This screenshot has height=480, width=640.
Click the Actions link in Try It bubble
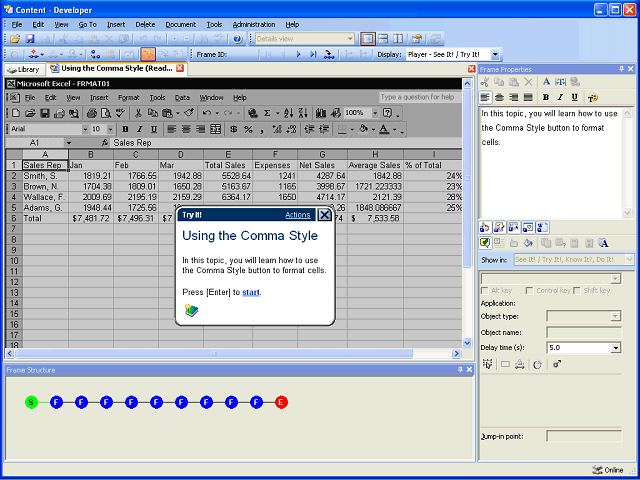coord(298,215)
